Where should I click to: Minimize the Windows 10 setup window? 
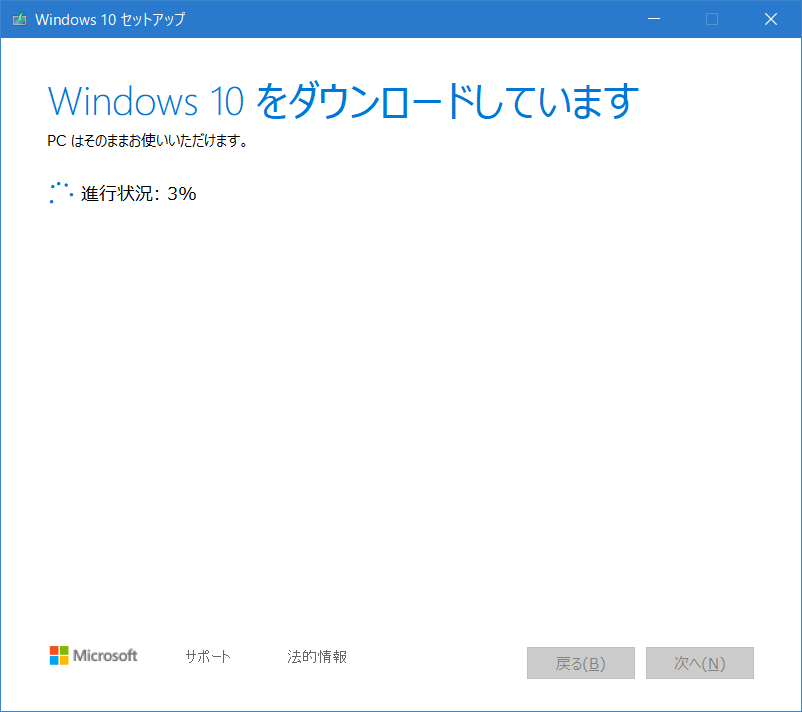click(x=654, y=19)
